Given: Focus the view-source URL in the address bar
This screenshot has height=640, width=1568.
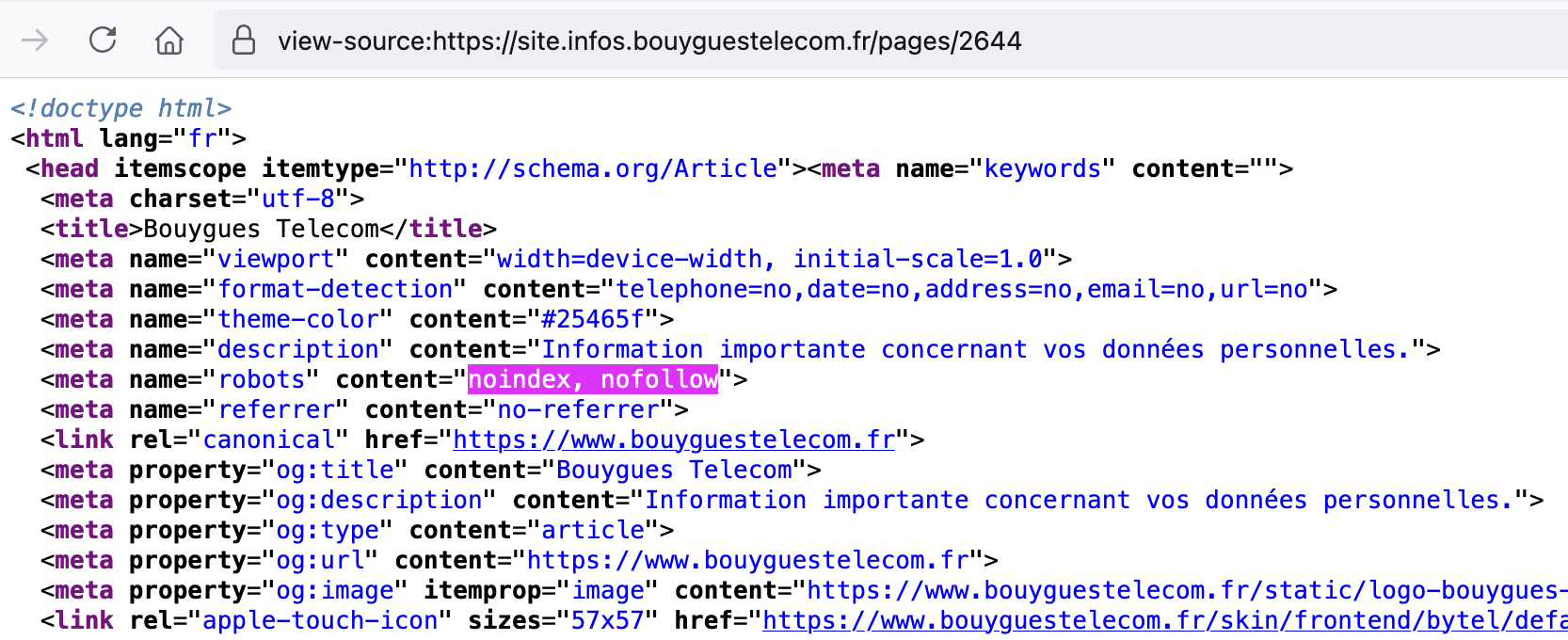Looking at the screenshot, I should point(649,41).
